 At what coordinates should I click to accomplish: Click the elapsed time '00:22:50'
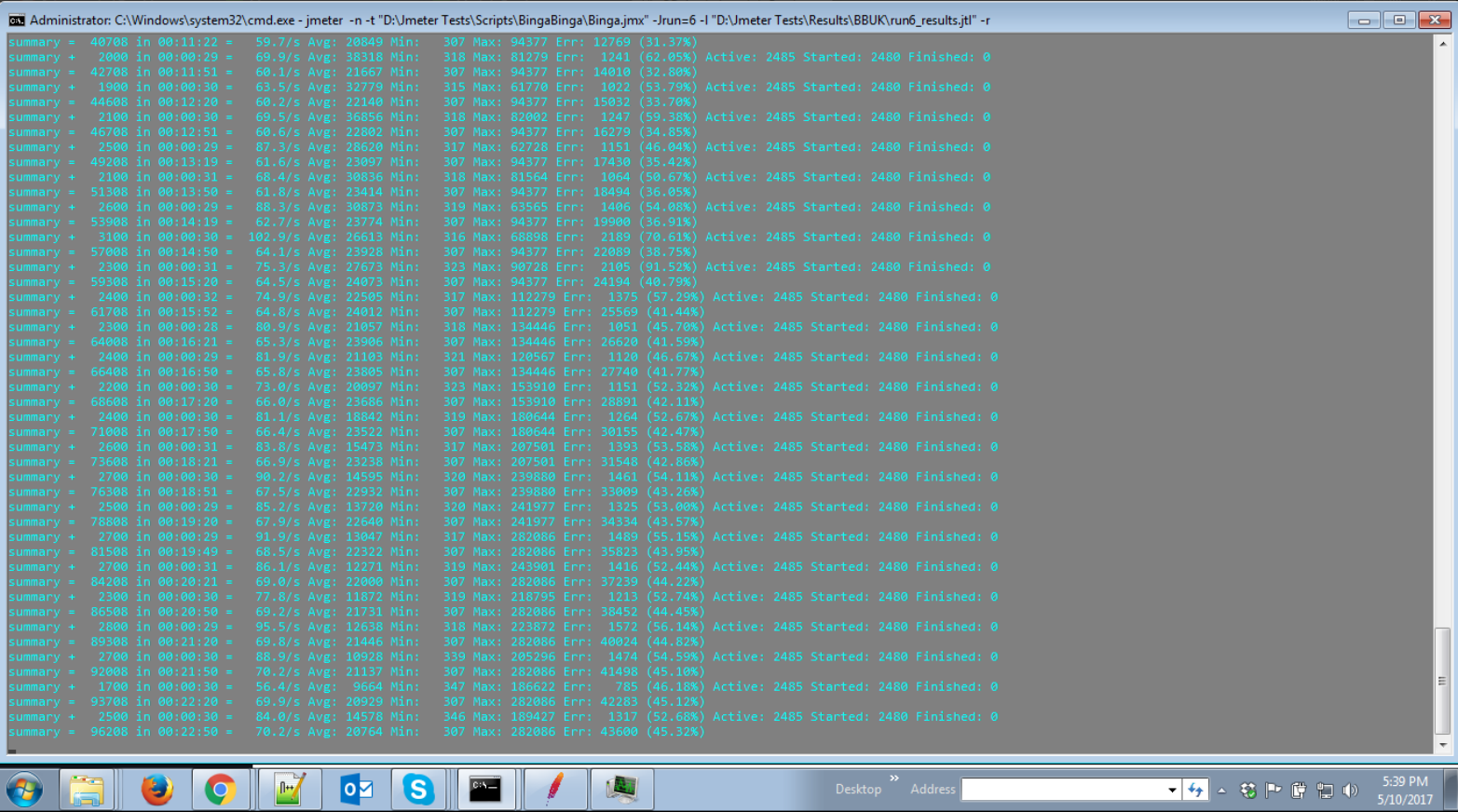187,732
